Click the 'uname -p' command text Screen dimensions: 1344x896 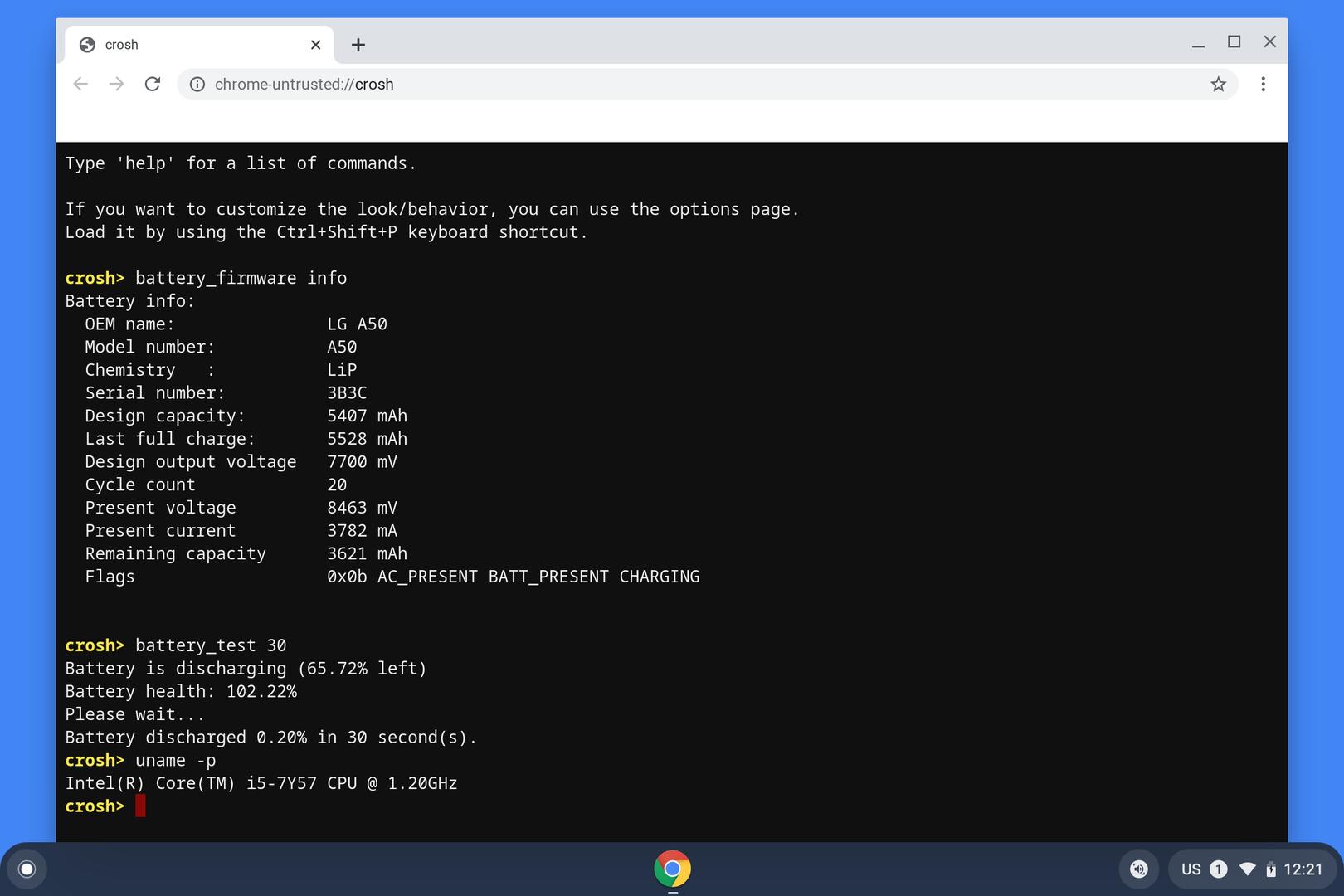pos(175,760)
